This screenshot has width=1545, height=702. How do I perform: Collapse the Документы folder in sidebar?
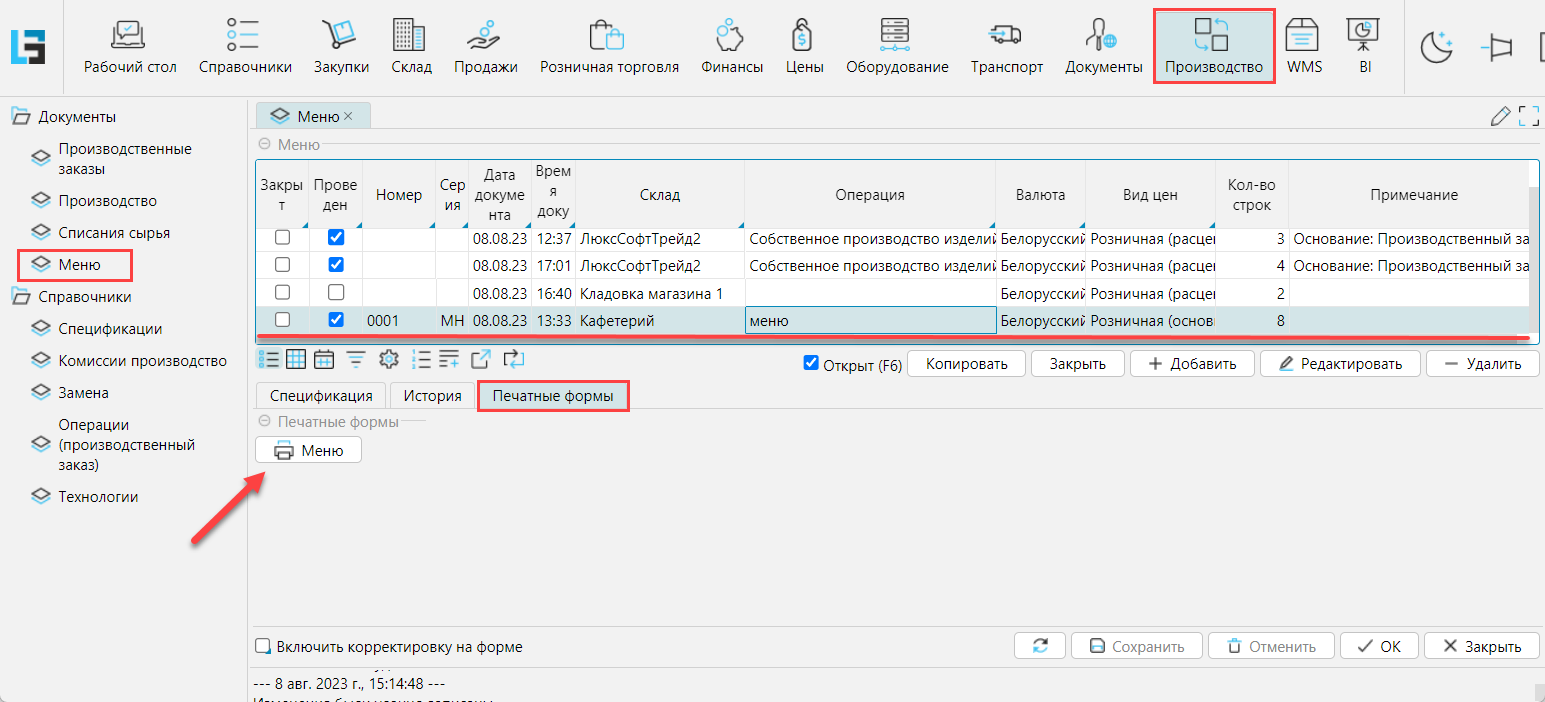(21, 117)
